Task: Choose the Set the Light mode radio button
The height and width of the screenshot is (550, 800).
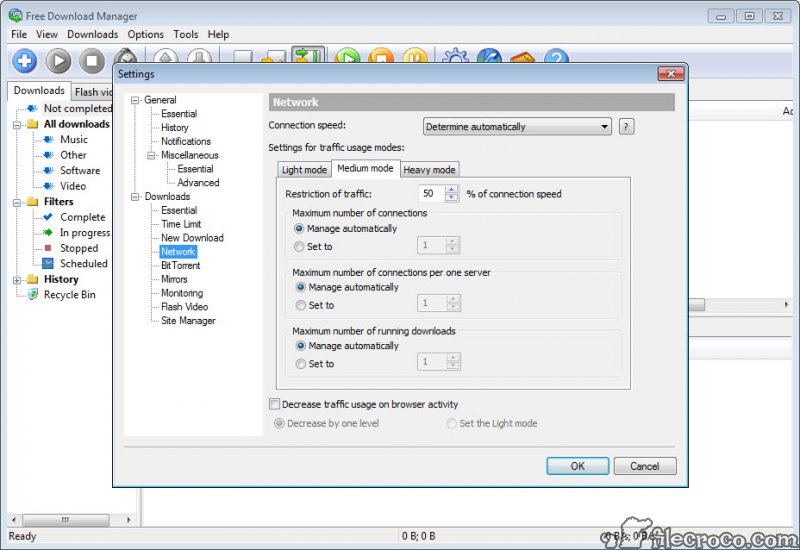Action: 452,423
